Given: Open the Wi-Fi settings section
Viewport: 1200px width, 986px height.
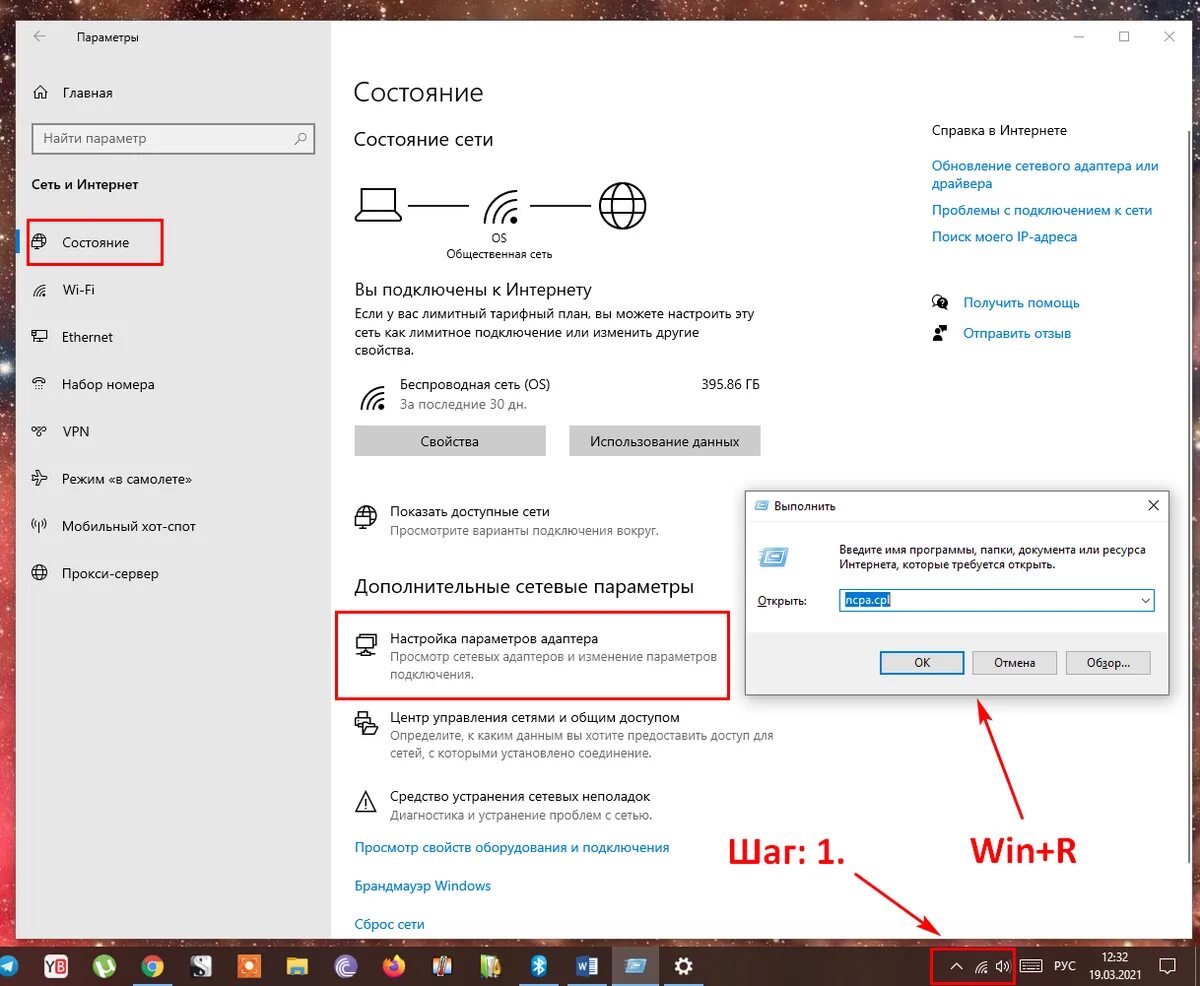Looking at the screenshot, I should (x=78, y=290).
